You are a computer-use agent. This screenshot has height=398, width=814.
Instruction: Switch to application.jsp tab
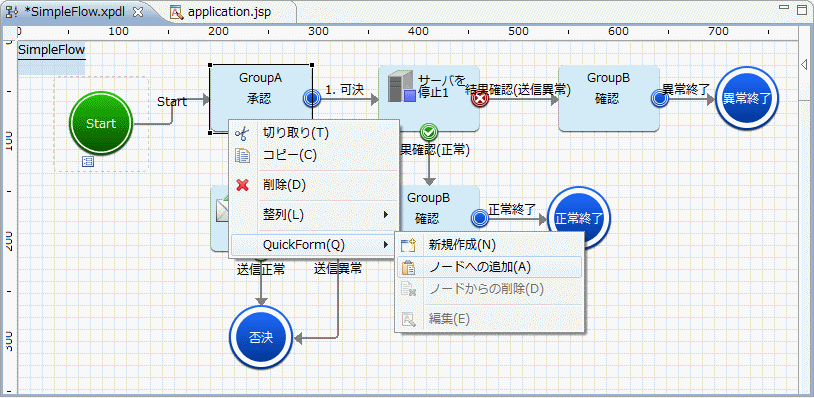click(x=228, y=12)
